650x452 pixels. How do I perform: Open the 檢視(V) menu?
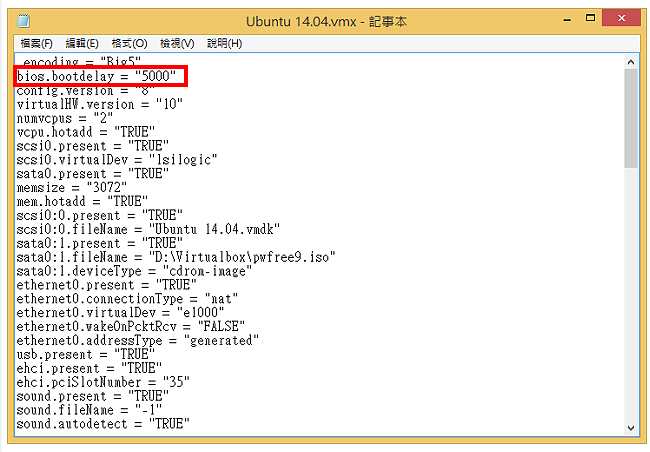coord(177,43)
